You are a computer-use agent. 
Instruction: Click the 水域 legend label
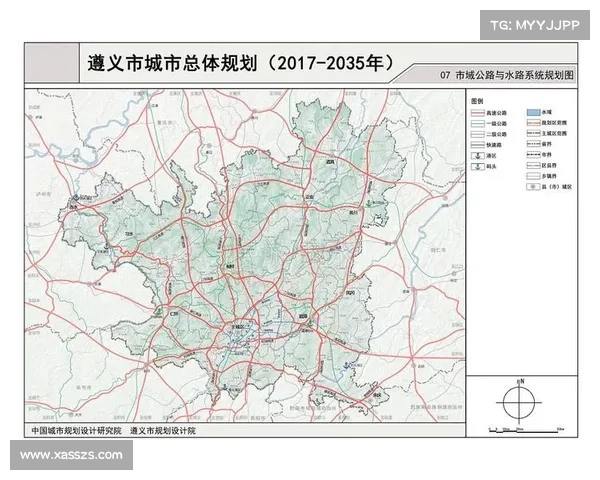coord(546,112)
